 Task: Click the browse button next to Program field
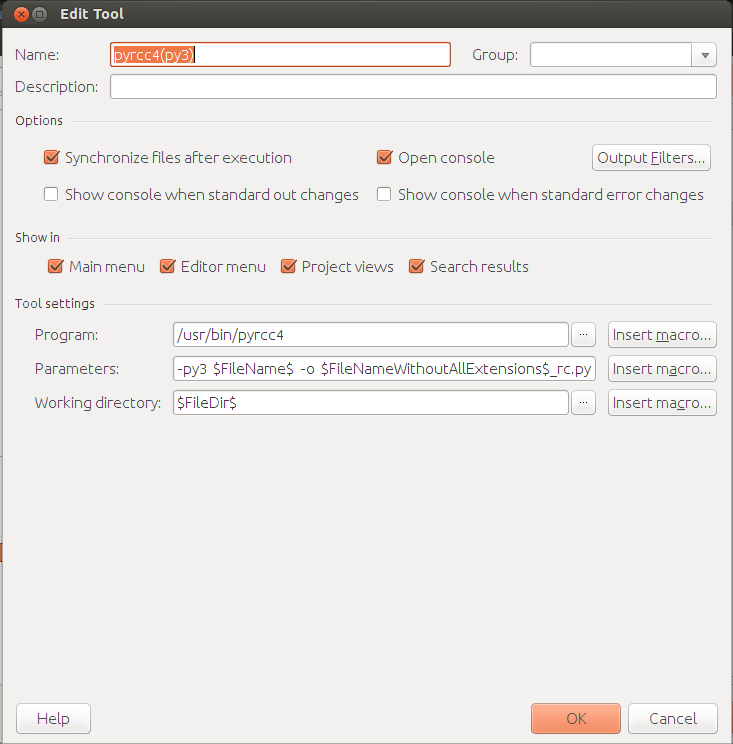pos(583,335)
